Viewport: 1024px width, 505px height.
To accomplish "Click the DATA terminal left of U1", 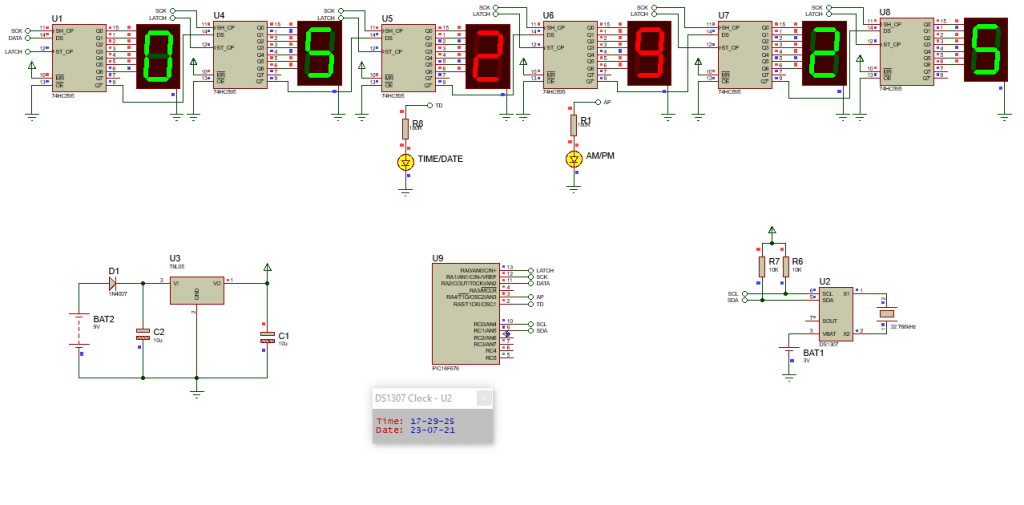I will (27, 38).
